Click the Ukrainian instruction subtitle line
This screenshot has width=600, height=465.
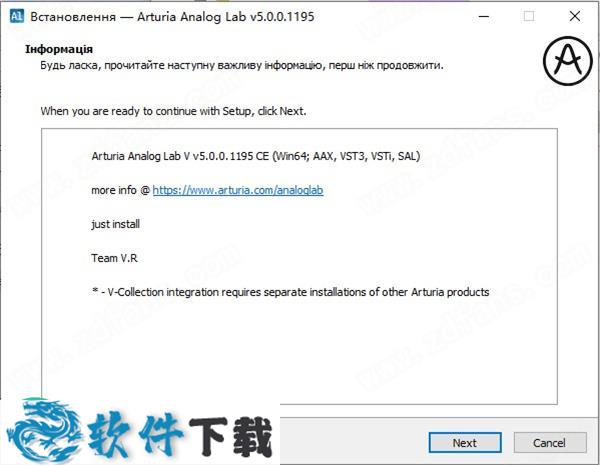(x=242, y=65)
